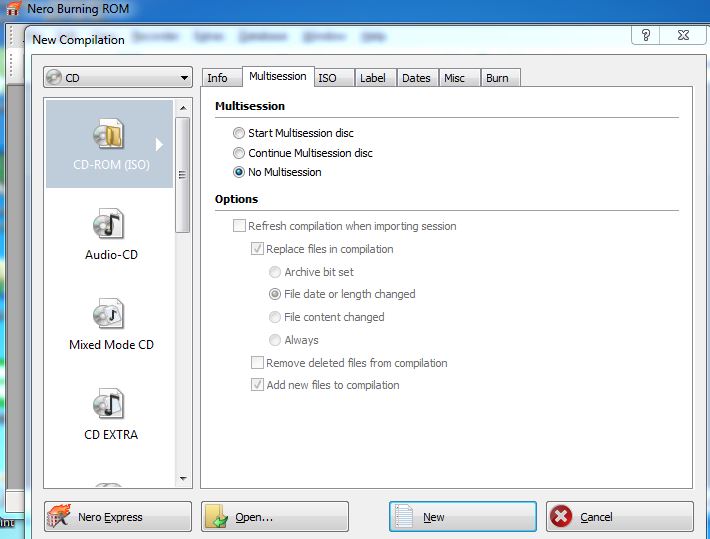Close the New Compilation dialog with X
The image size is (710, 539).
pyautogui.click(x=683, y=35)
